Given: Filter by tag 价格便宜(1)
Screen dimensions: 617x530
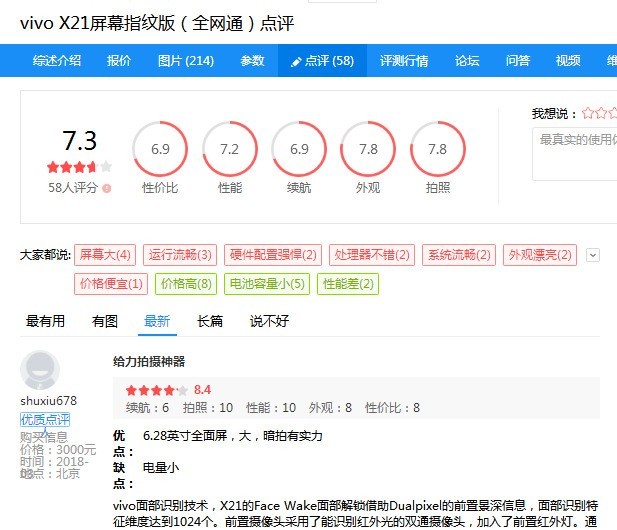Looking at the screenshot, I should click(x=111, y=284).
